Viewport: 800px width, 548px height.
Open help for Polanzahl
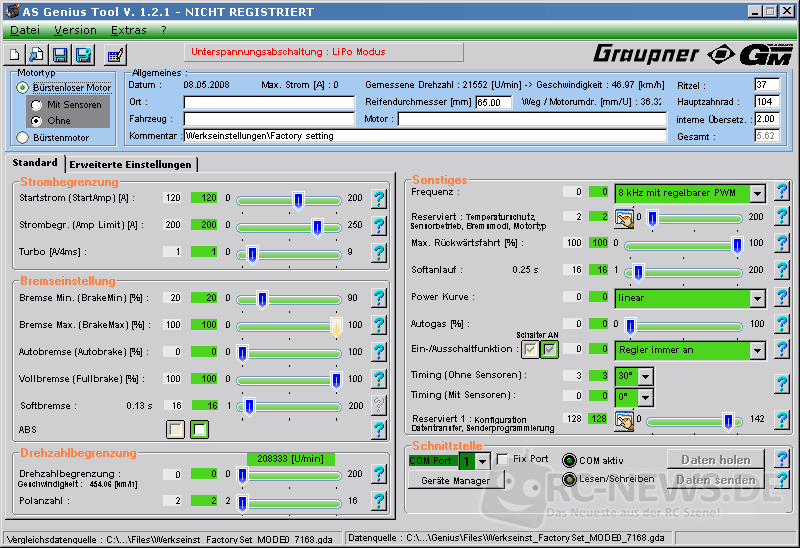tap(379, 501)
